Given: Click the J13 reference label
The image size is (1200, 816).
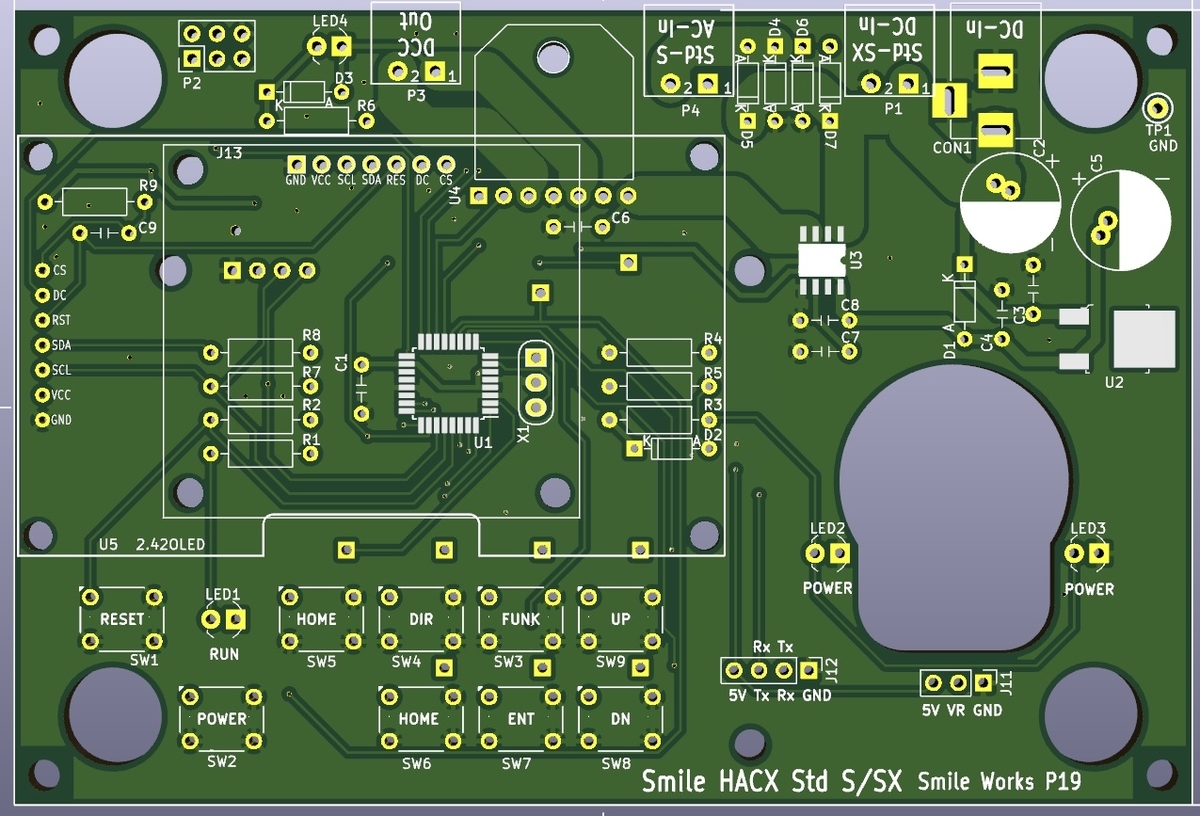Looking at the screenshot, I should [228, 153].
